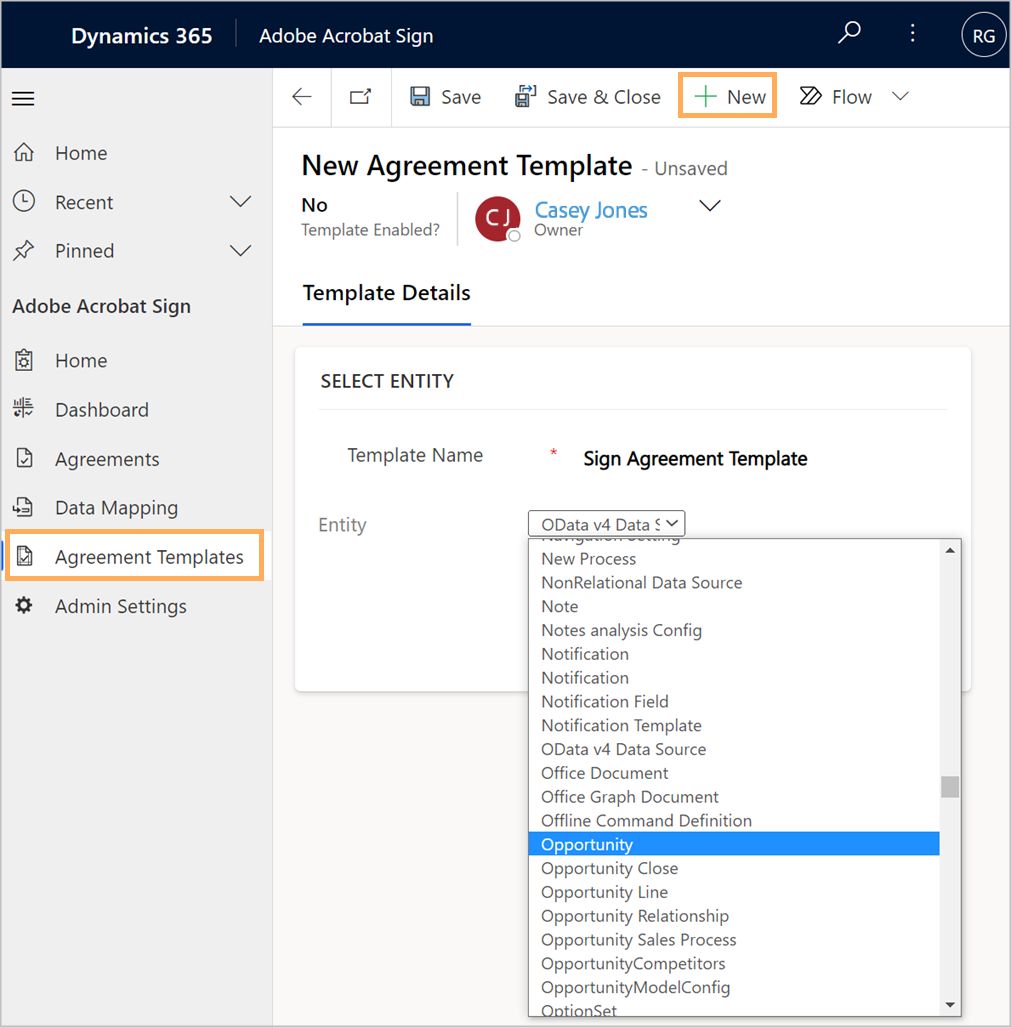Image resolution: width=1011 pixels, height=1028 pixels.
Task: Click the Agreements document icon
Action: (x=24, y=458)
